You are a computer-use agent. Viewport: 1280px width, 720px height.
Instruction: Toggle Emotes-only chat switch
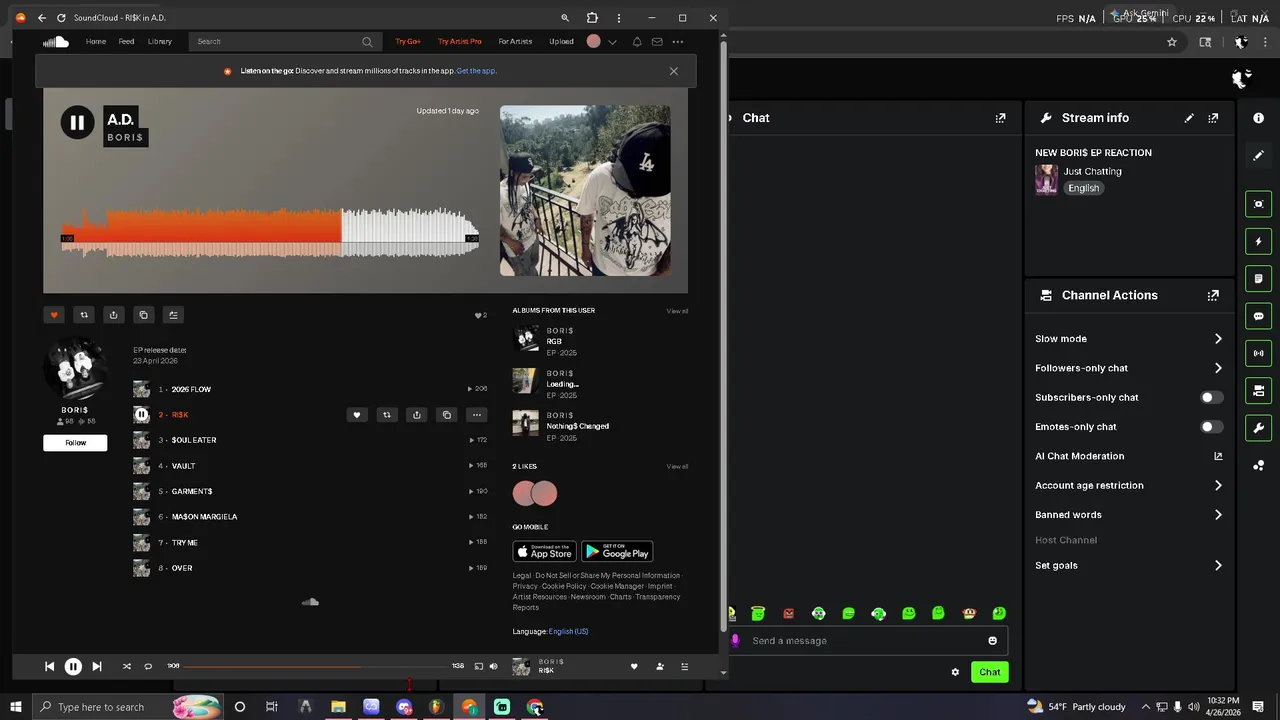pyautogui.click(x=1211, y=427)
